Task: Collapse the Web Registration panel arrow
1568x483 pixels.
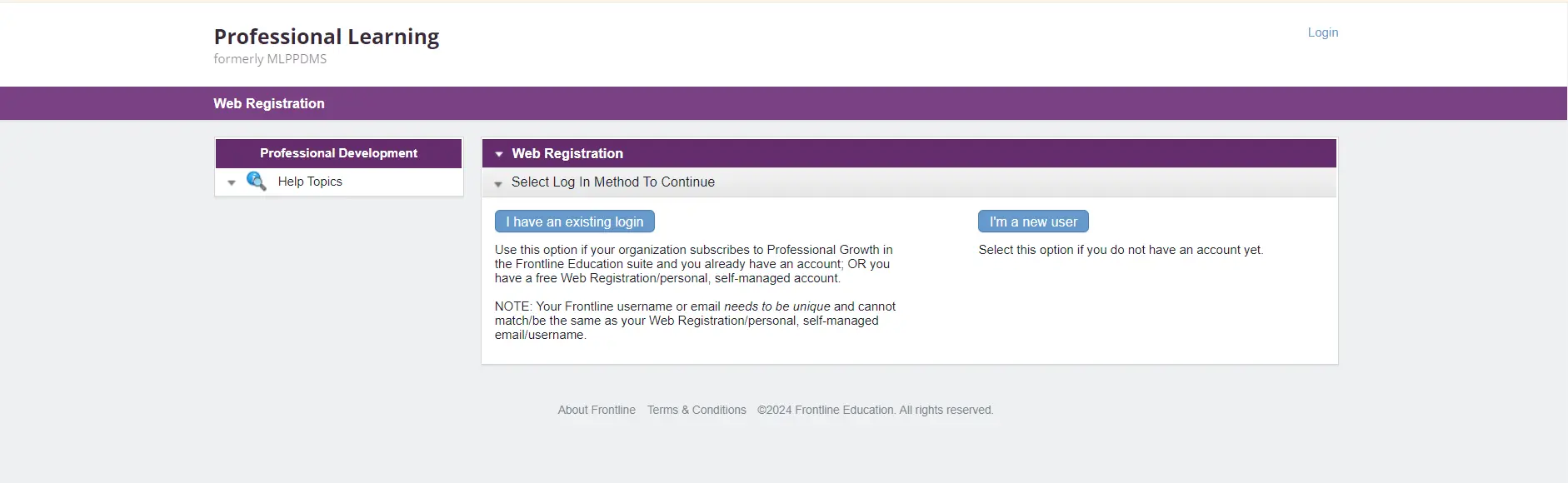Action: [x=499, y=154]
